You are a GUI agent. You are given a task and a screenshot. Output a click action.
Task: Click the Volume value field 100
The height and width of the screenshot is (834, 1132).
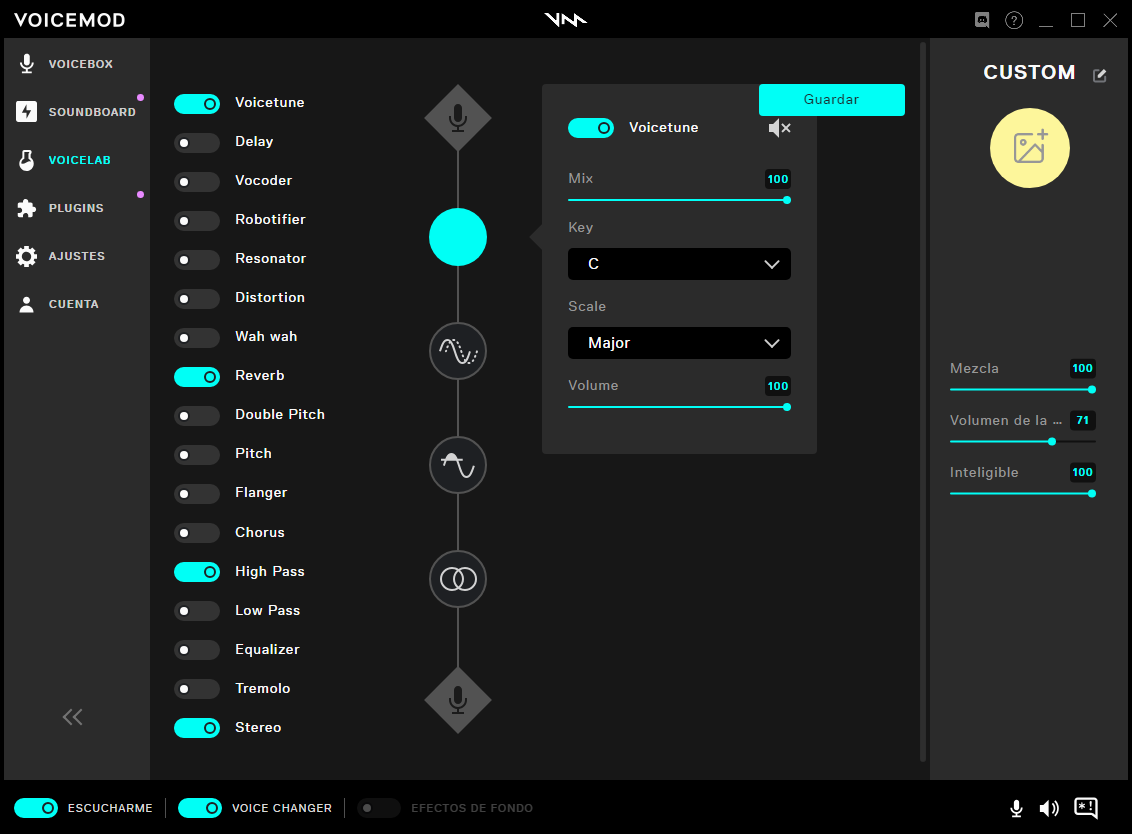tap(778, 386)
